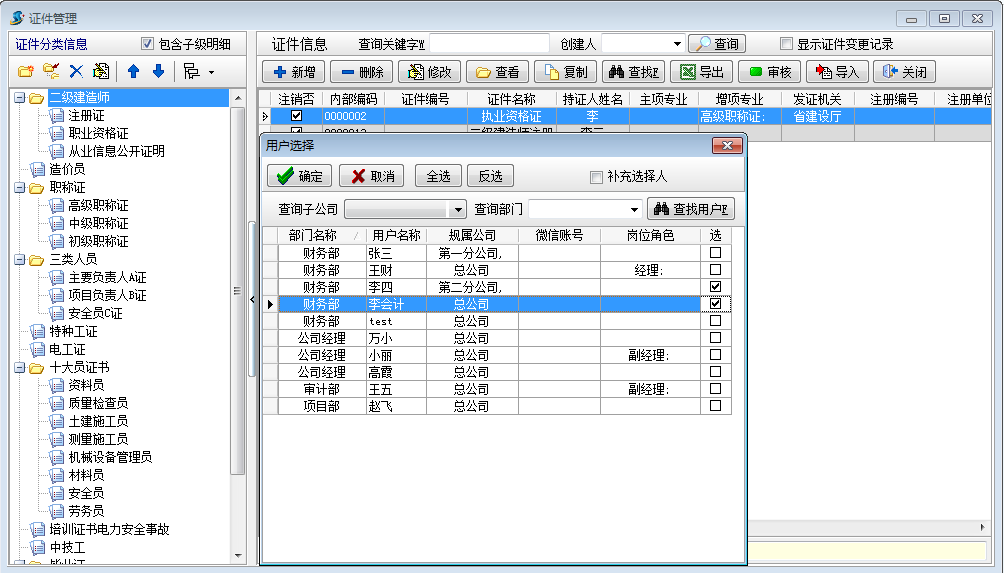Click the 查找用户 binoculars button in dialog
Screen dimensions: 1004x573
tap(690, 209)
